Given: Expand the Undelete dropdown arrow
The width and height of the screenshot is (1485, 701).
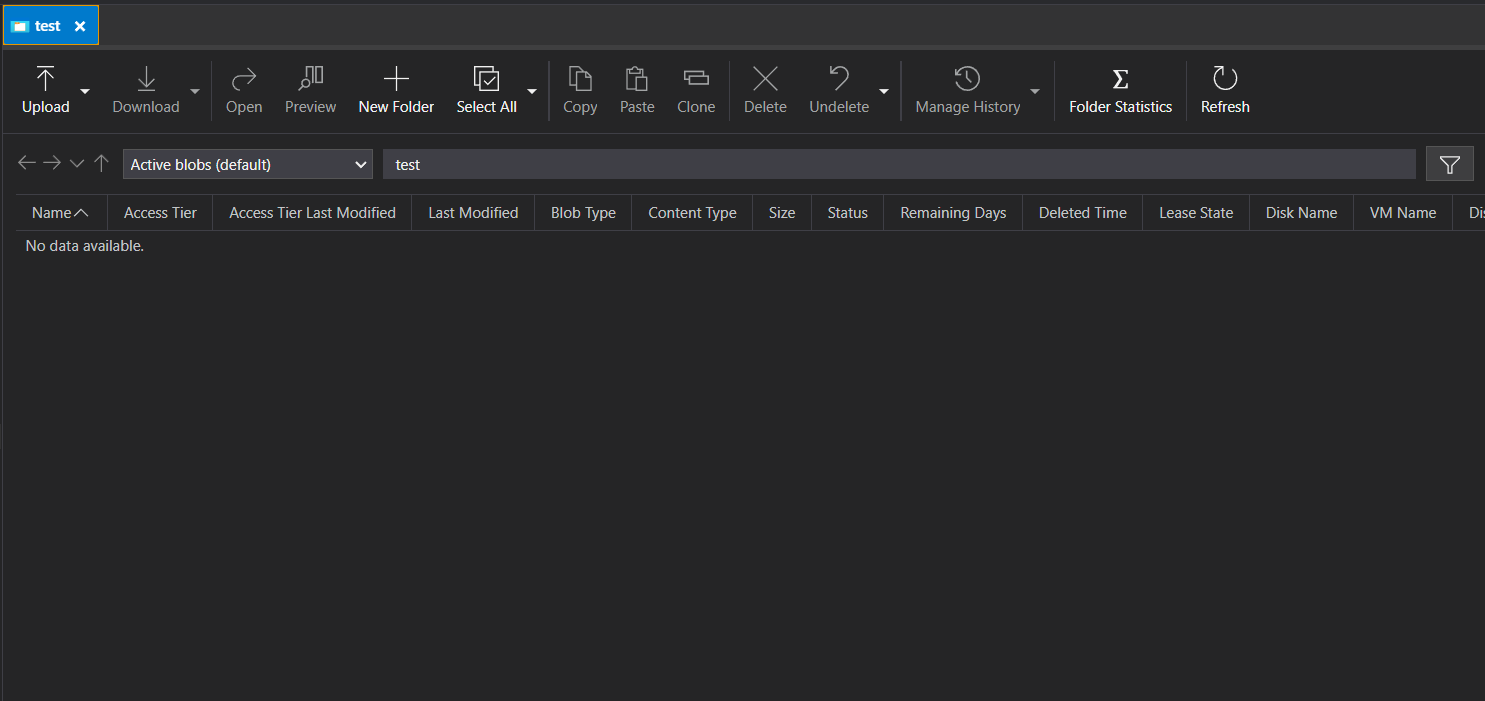Looking at the screenshot, I should click(884, 91).
